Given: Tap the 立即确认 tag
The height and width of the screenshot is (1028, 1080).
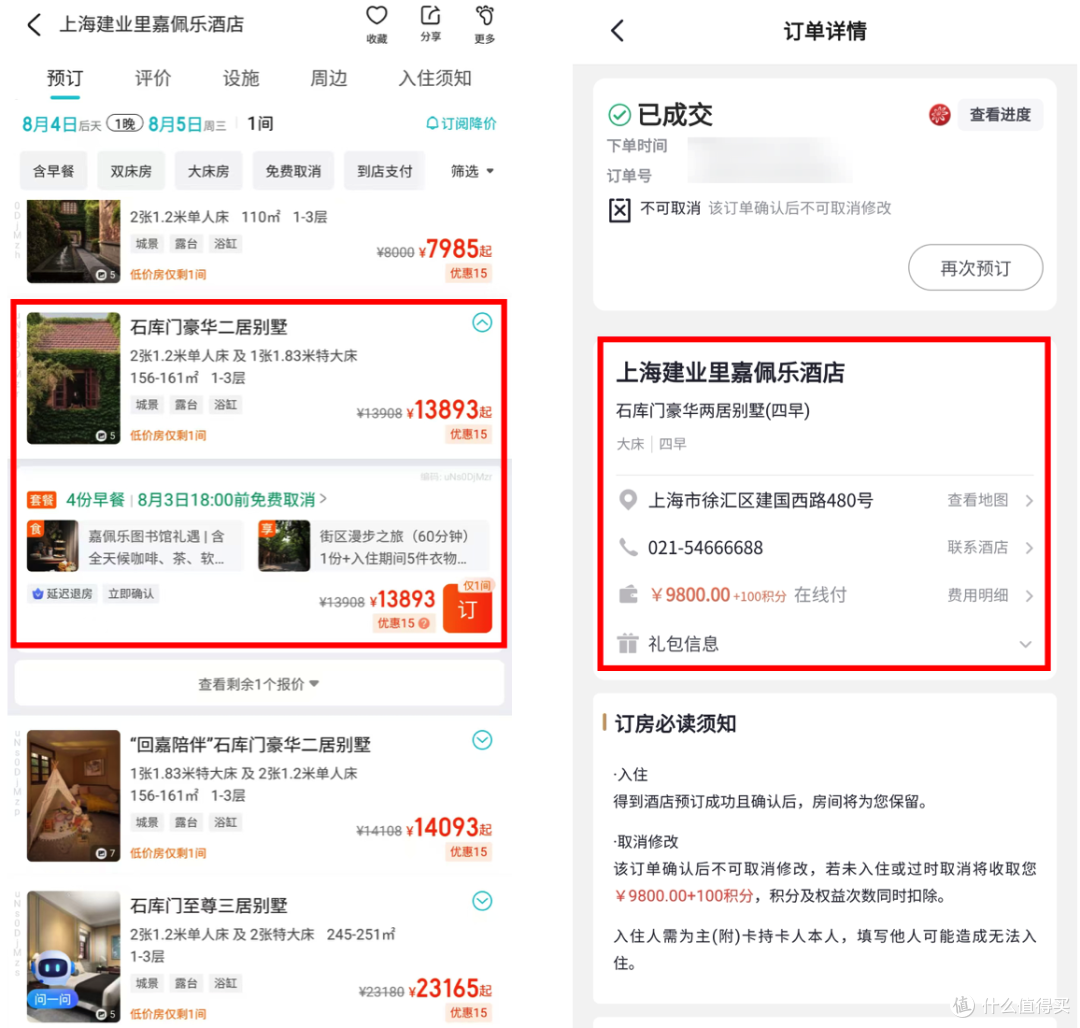Looking at the screenshot, I should pos(131,594).
